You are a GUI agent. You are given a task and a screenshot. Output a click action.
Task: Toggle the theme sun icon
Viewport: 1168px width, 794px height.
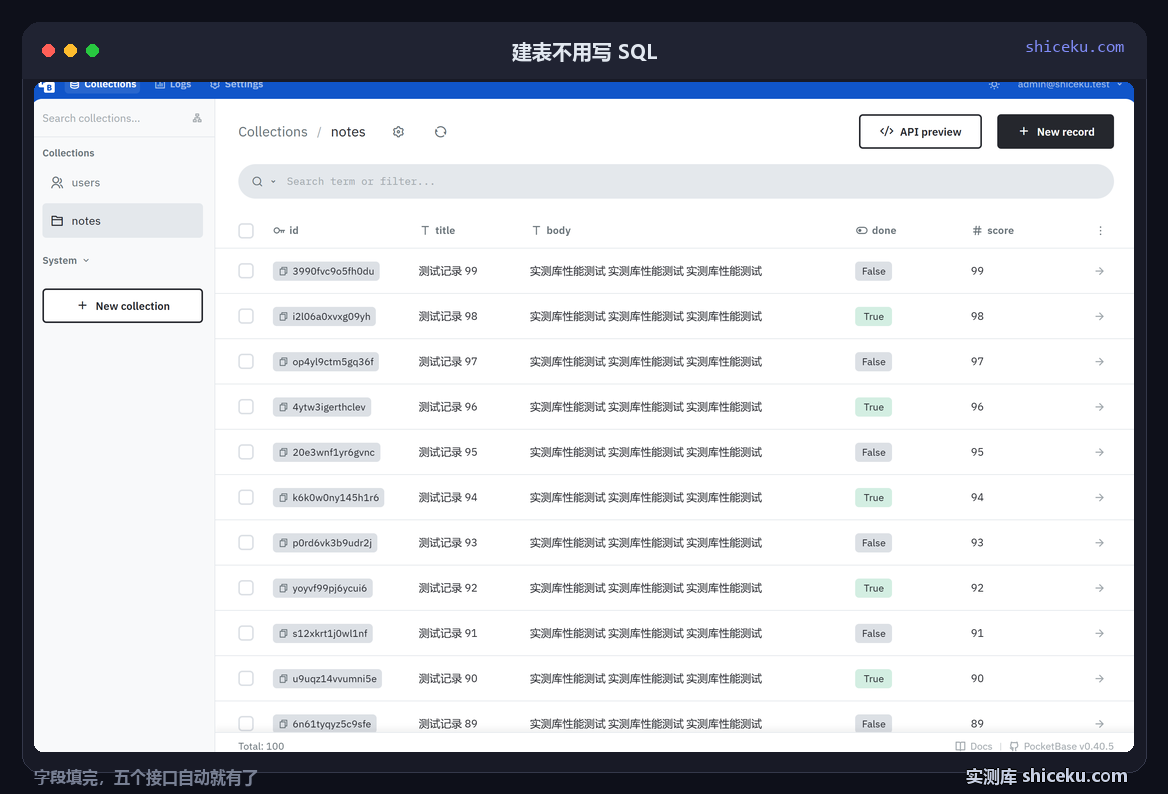994,85
